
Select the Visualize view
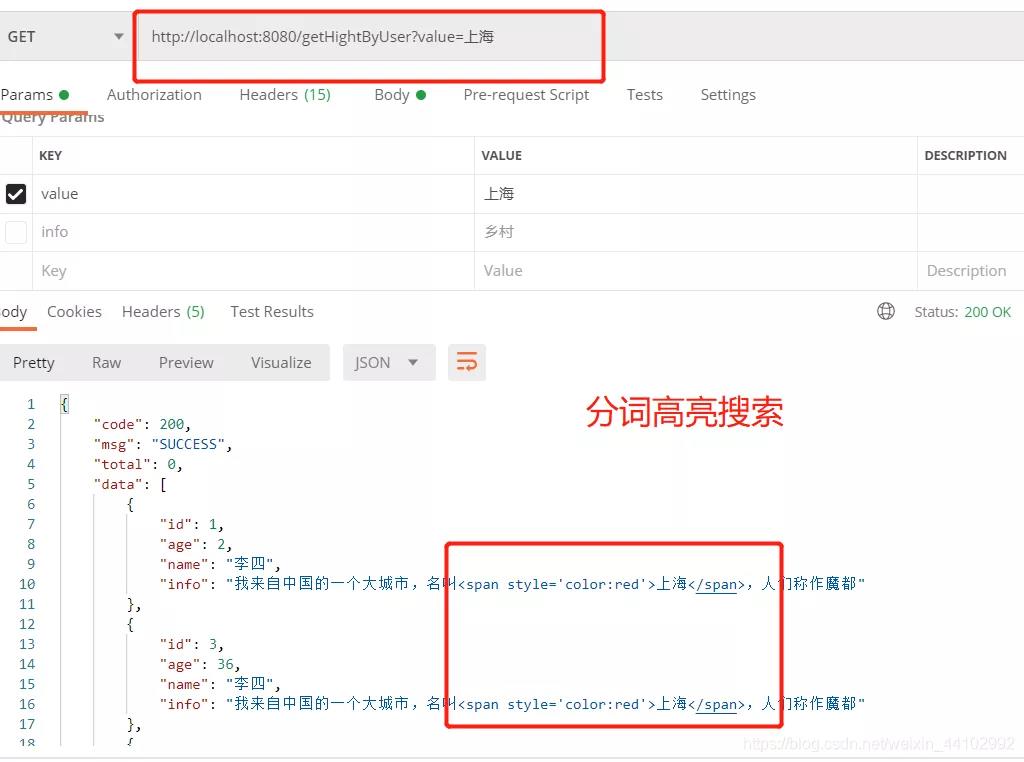281,362
